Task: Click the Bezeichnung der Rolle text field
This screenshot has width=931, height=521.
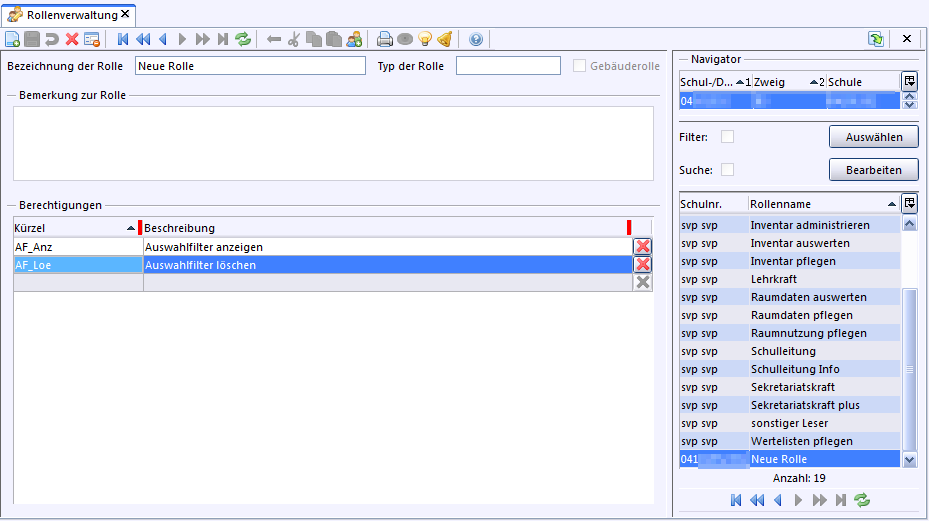Action: point(250,66)
